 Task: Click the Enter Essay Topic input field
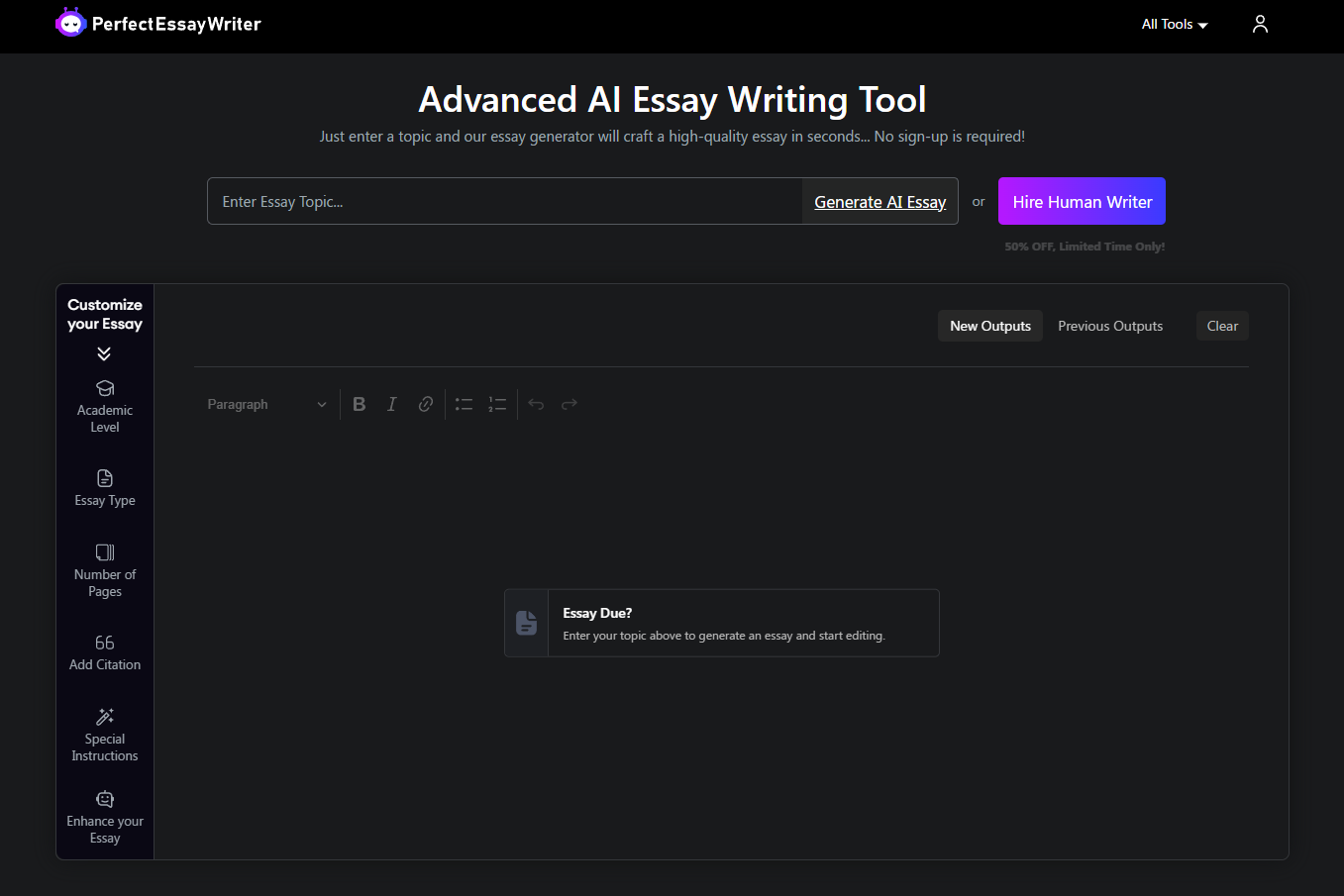505,201
